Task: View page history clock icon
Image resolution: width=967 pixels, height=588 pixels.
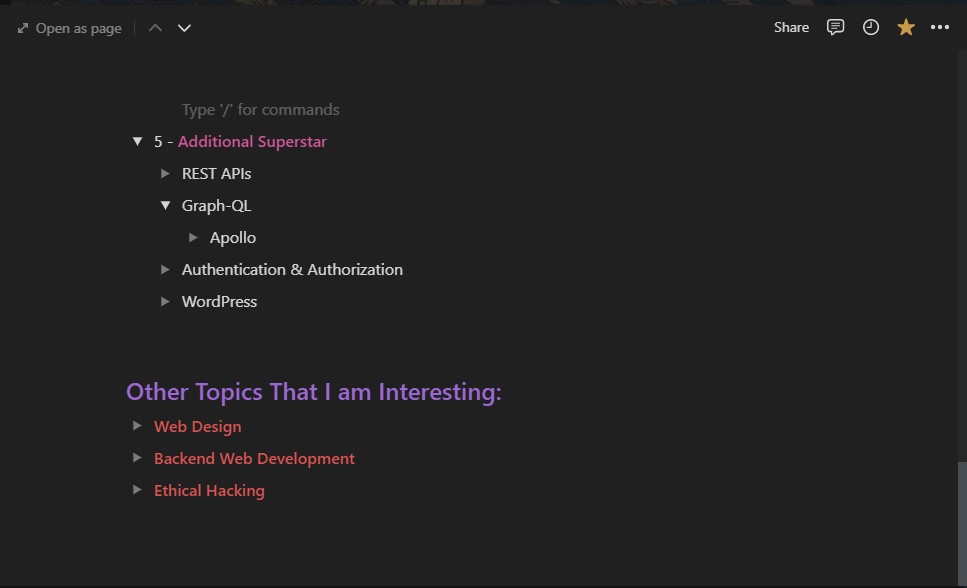Action: [x=870, y=27]
